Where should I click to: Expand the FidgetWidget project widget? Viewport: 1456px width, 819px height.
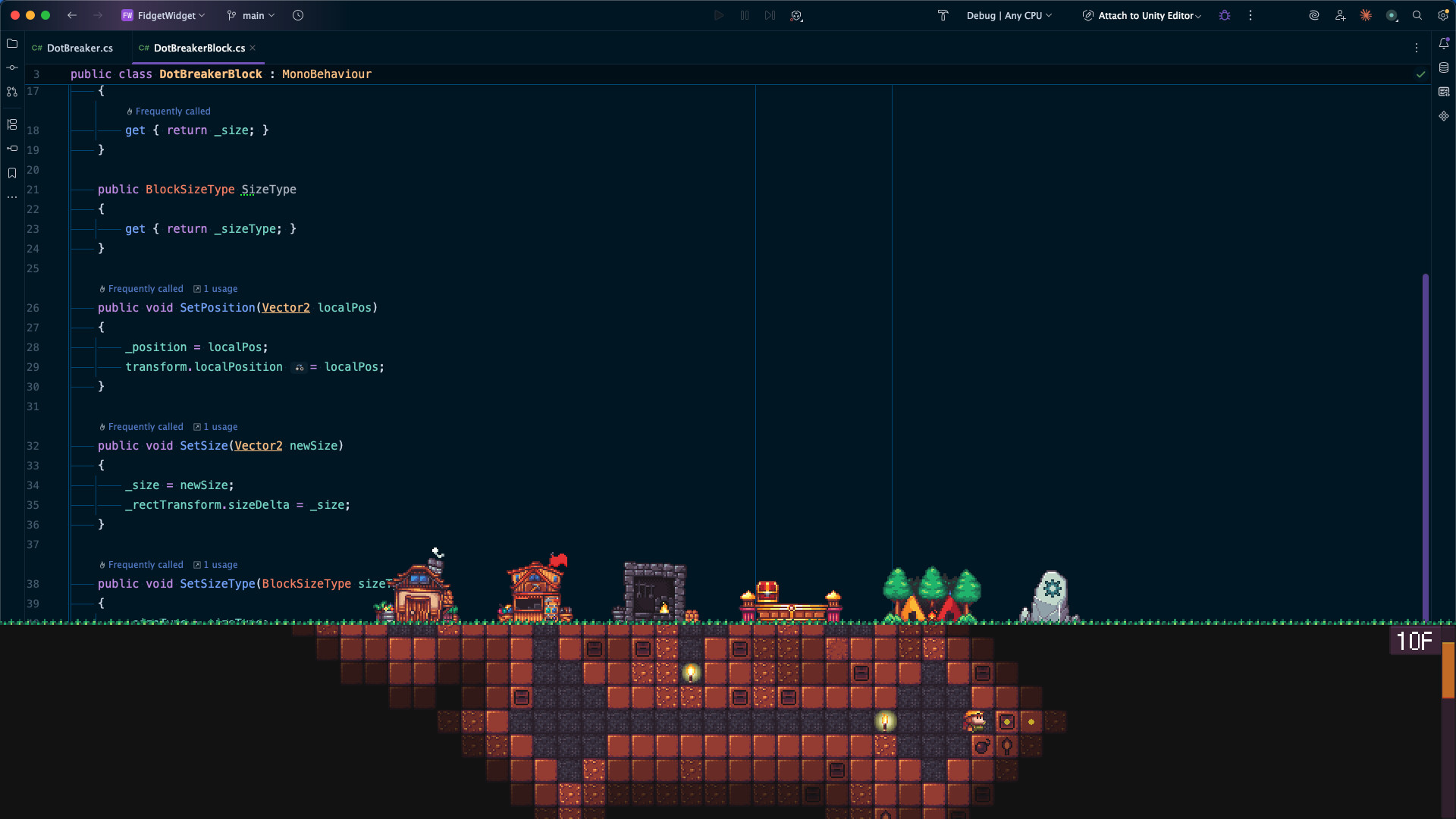point(163,15)
